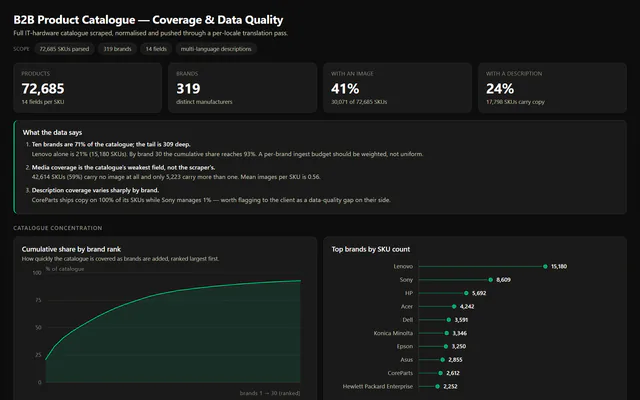Screen dimensions: 640x400
Task: Click the 'Cumulative share by brand rank' title
Action: click(71, 249)
